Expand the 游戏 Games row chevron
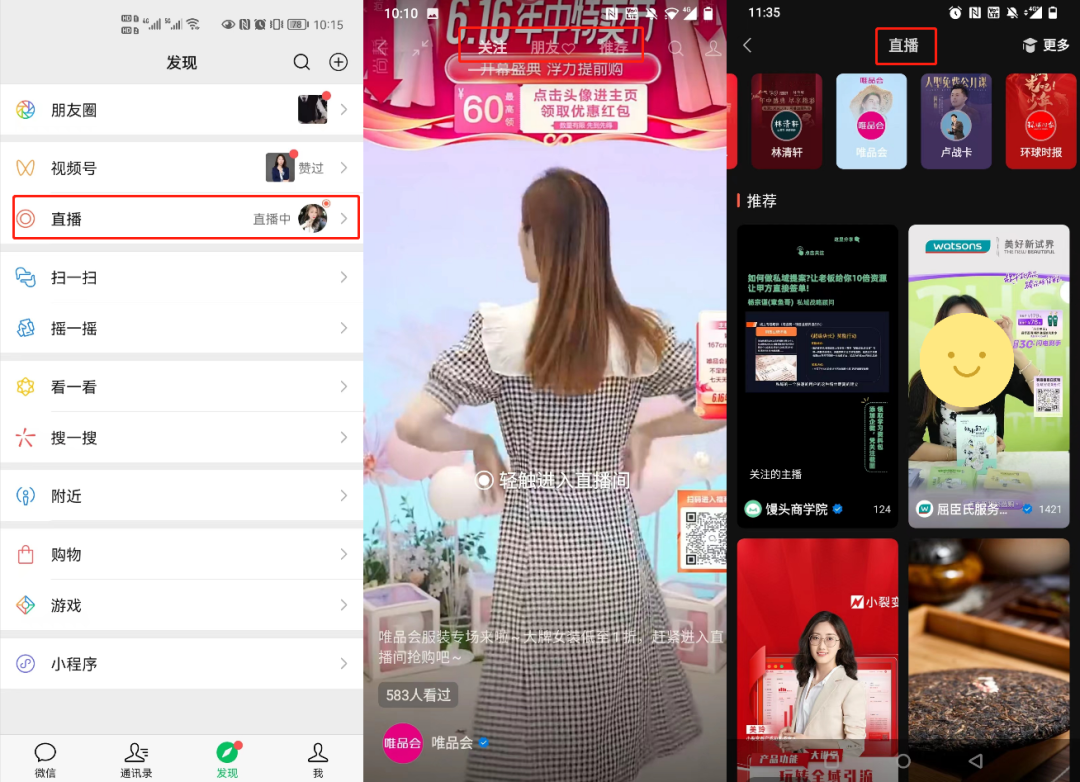Image resolution: width=1080 pixels, height=782 pixels. click(344, 605)
